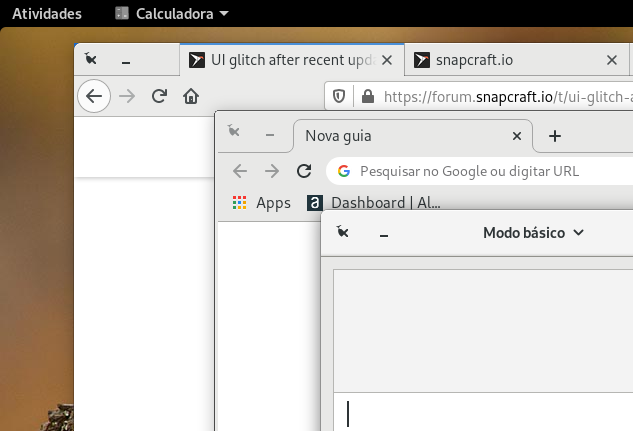Viewport: 633px width, 431px height.
Task: Select the UI glitch after recent update tab
Action: (x=280, y=60)
